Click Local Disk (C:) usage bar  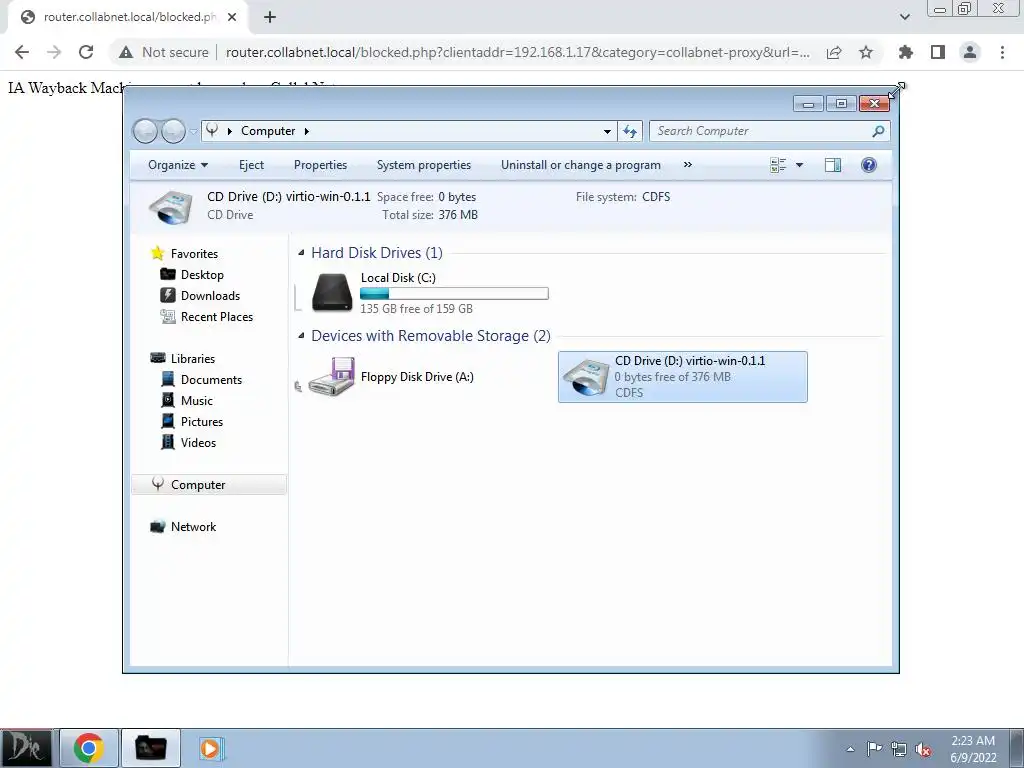[x=455, y=294]
